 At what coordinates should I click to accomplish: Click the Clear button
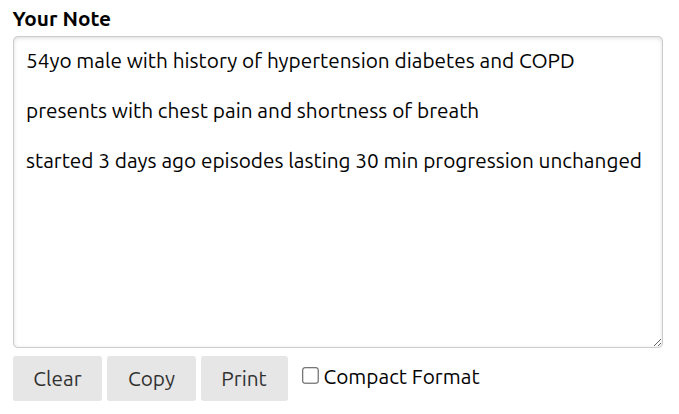57,379
